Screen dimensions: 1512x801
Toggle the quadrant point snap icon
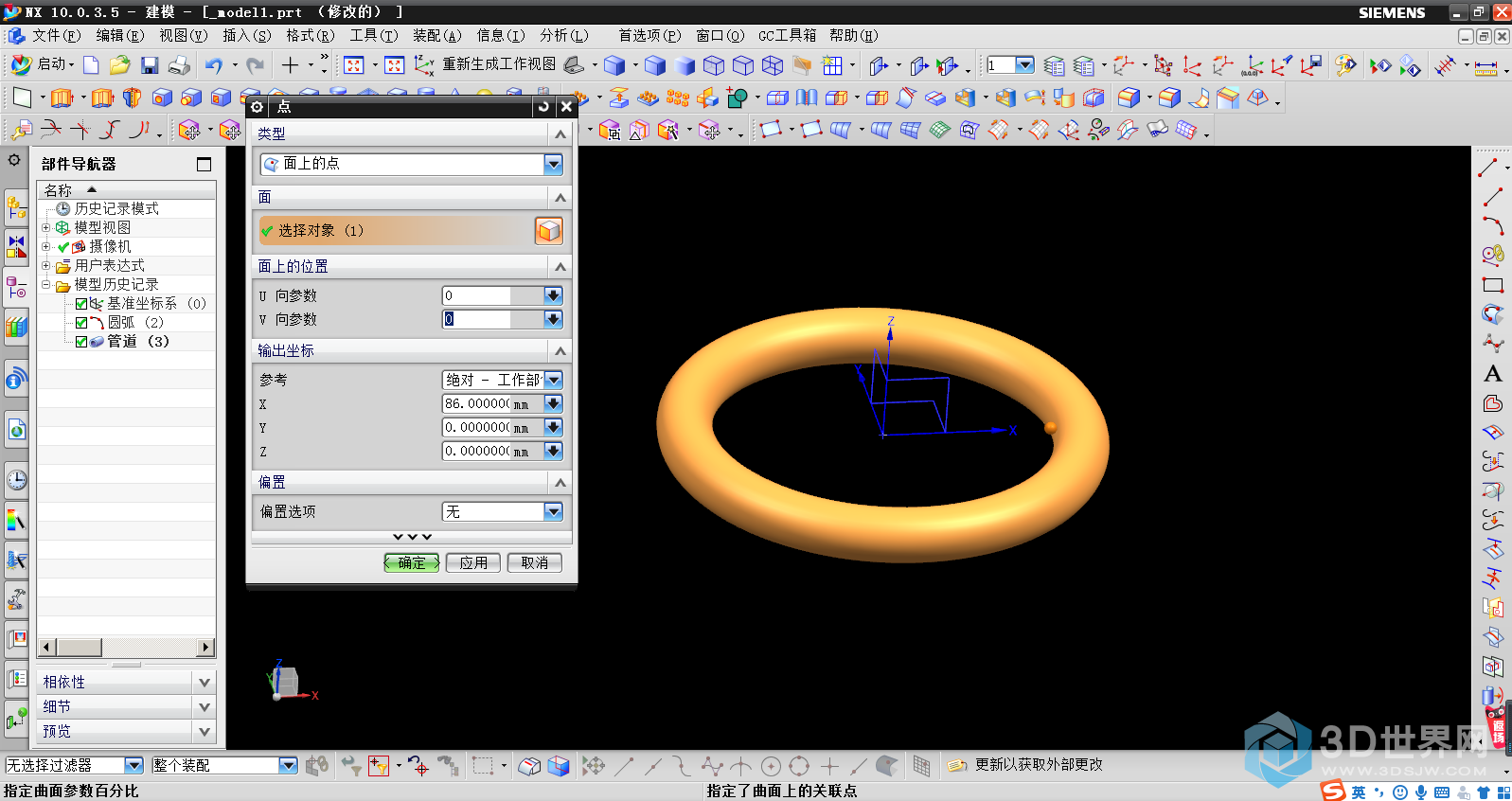(x=799, y=765)
